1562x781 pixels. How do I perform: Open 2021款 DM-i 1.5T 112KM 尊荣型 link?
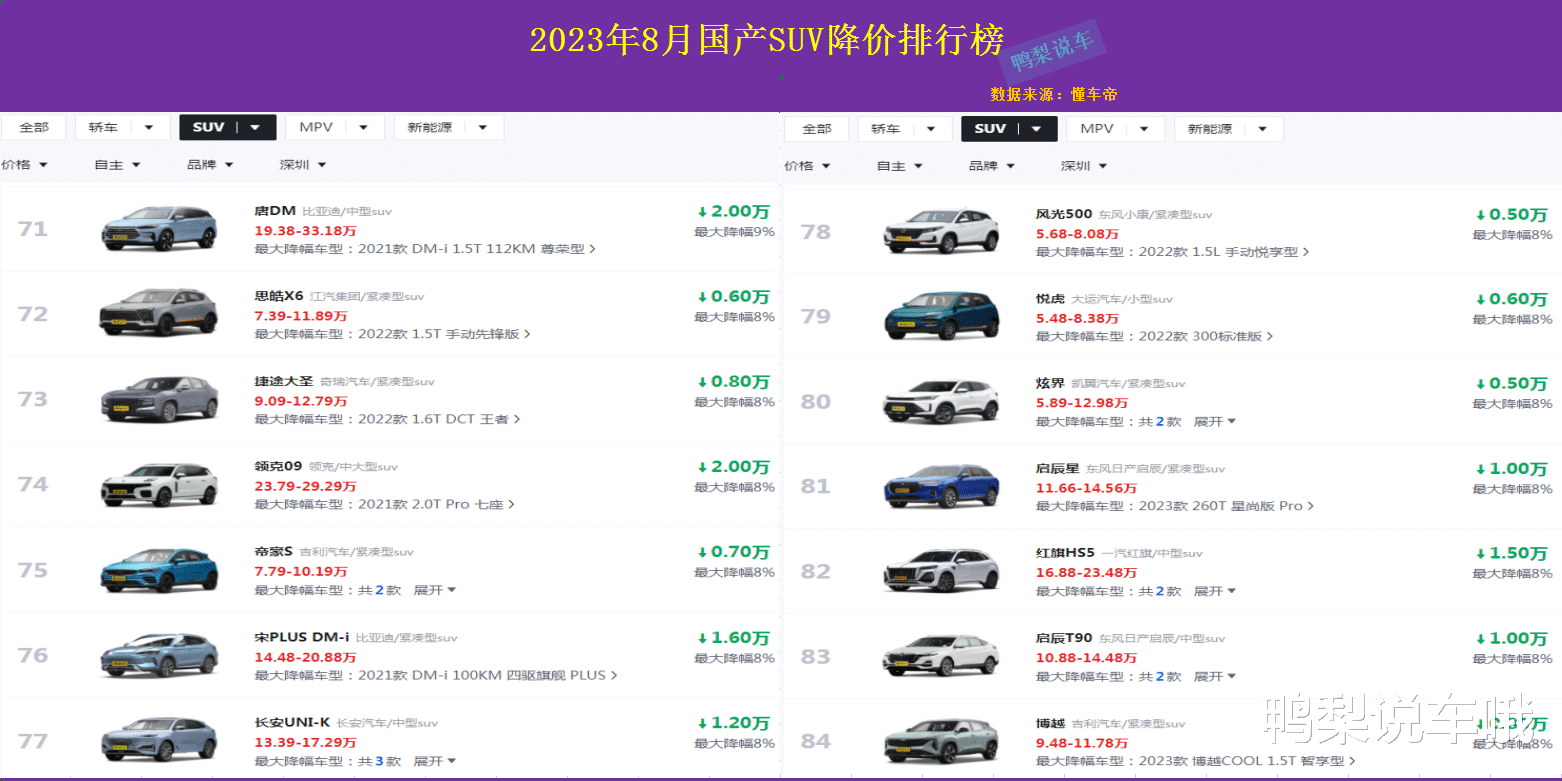point(477,249)
